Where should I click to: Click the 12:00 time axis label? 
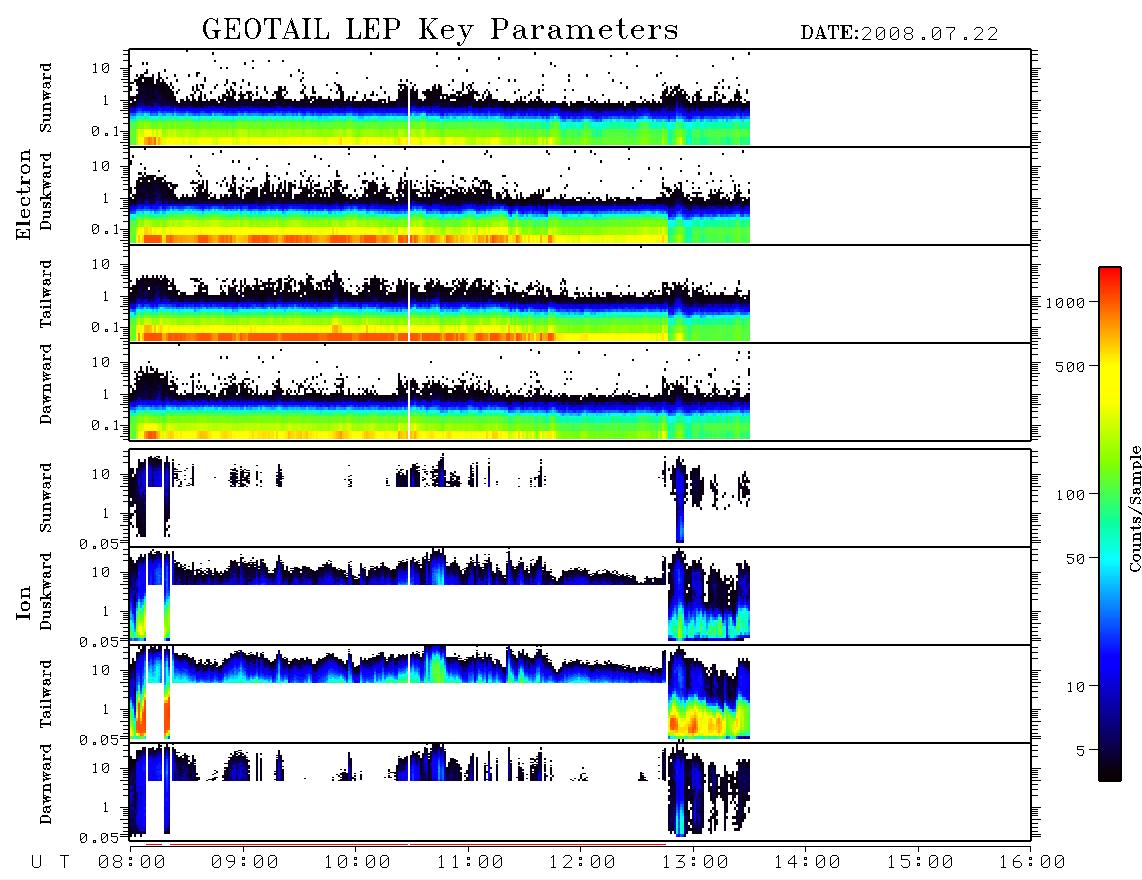(582, 862)
